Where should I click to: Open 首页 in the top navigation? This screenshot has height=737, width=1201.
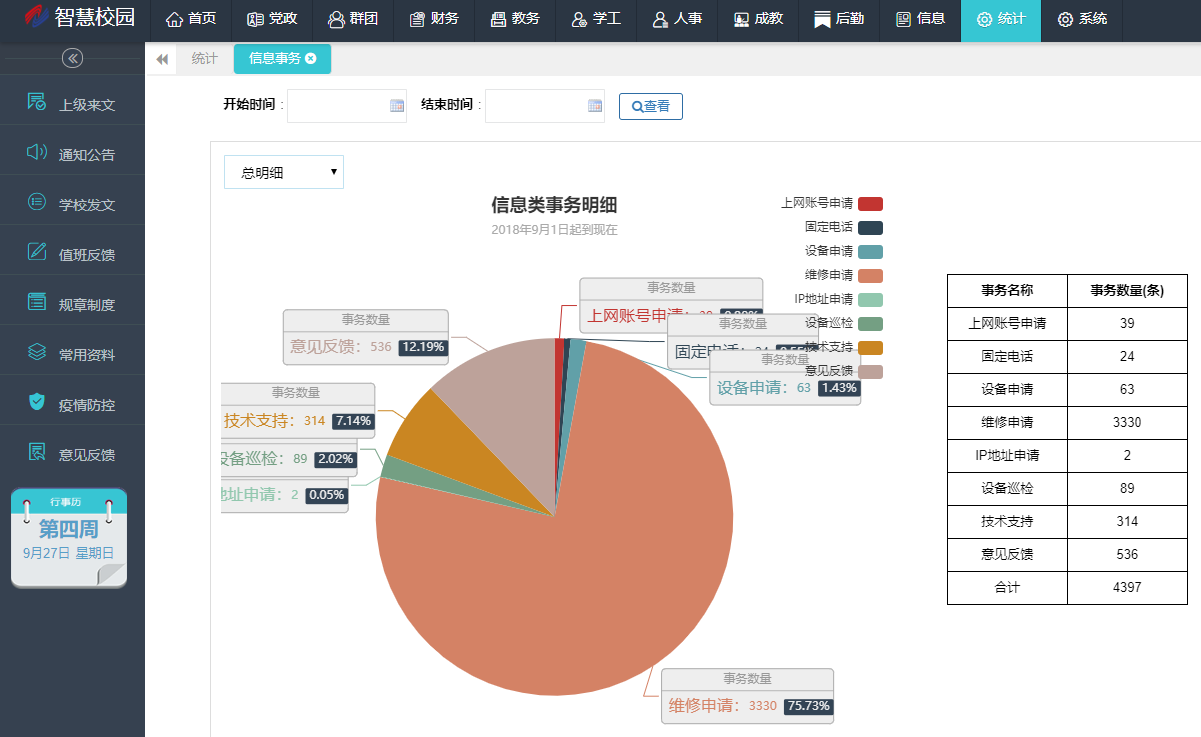[191, 19]
